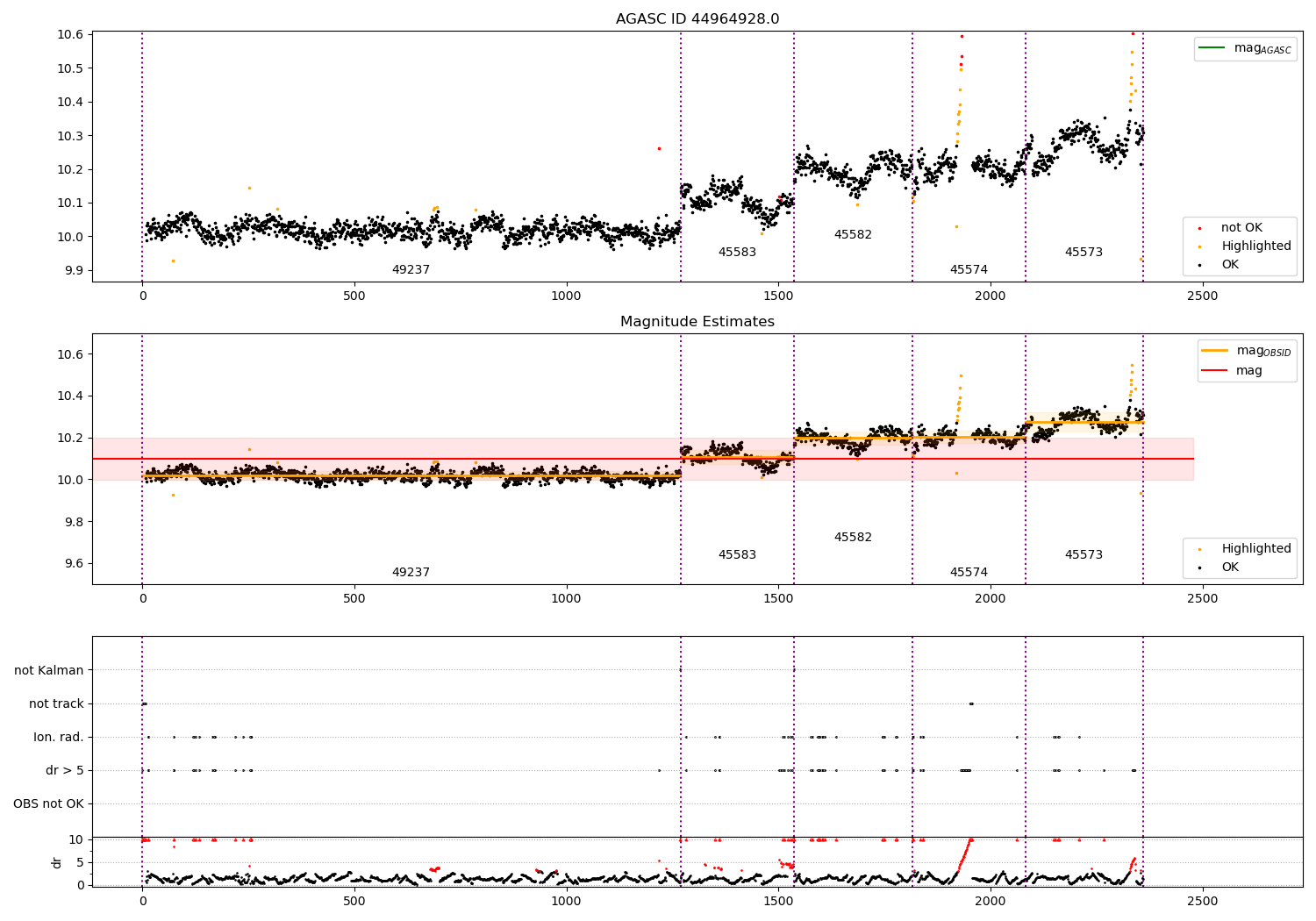Click obsid label 45582 in Magnitude Estimates plot
The width and height of the screenshot is (1316, 921).
pyautogui.click(x=853, y=538)
